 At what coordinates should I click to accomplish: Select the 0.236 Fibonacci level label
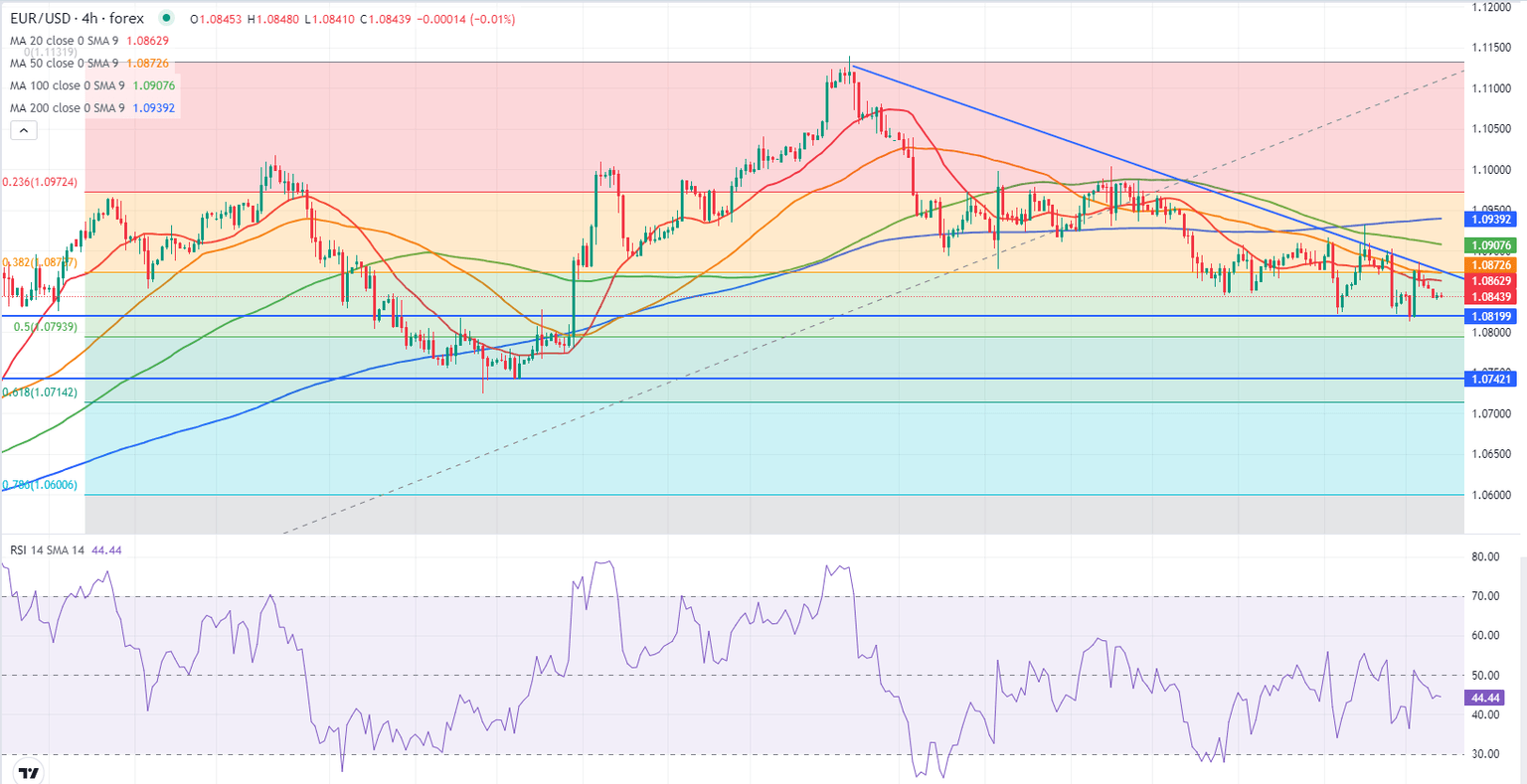click(x=40, y=183)
